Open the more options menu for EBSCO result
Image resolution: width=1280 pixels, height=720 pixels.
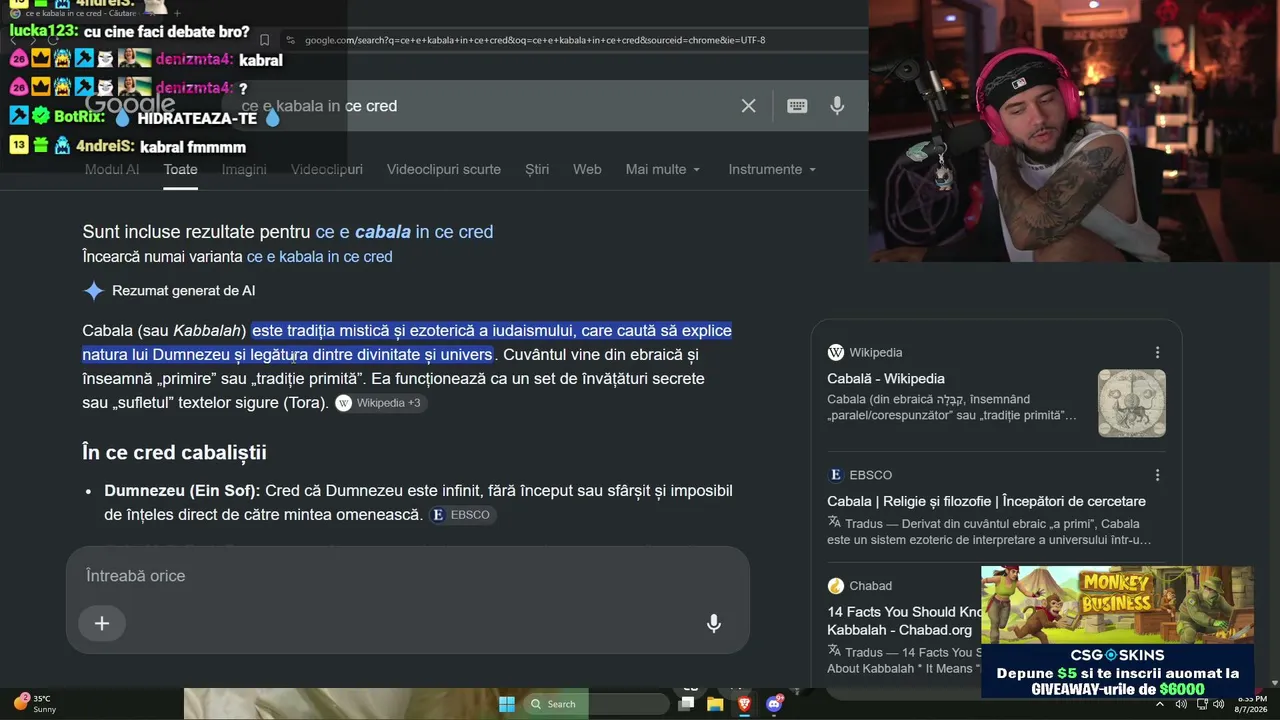coord(1157,475)
